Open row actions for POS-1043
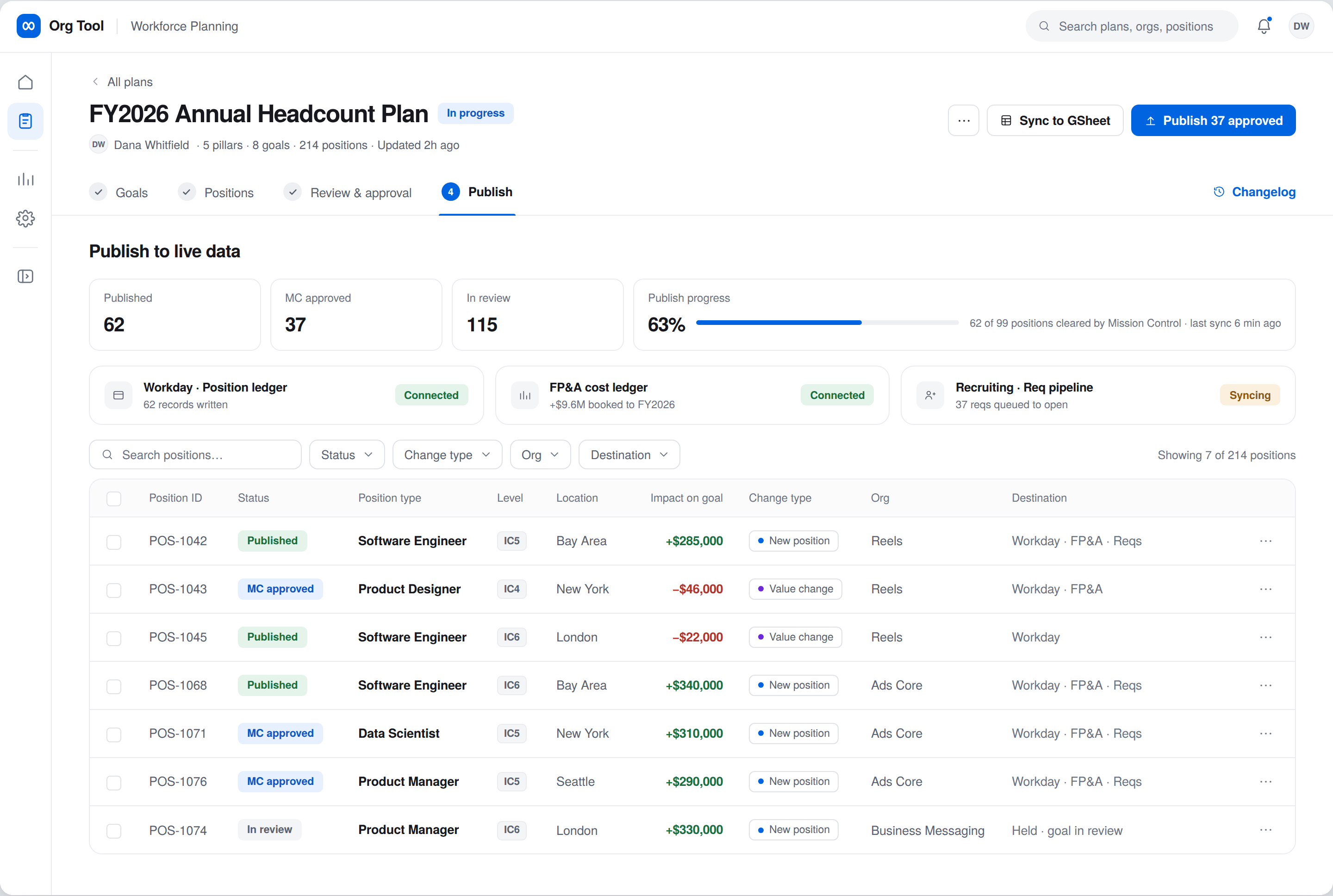 [1265, 589]
